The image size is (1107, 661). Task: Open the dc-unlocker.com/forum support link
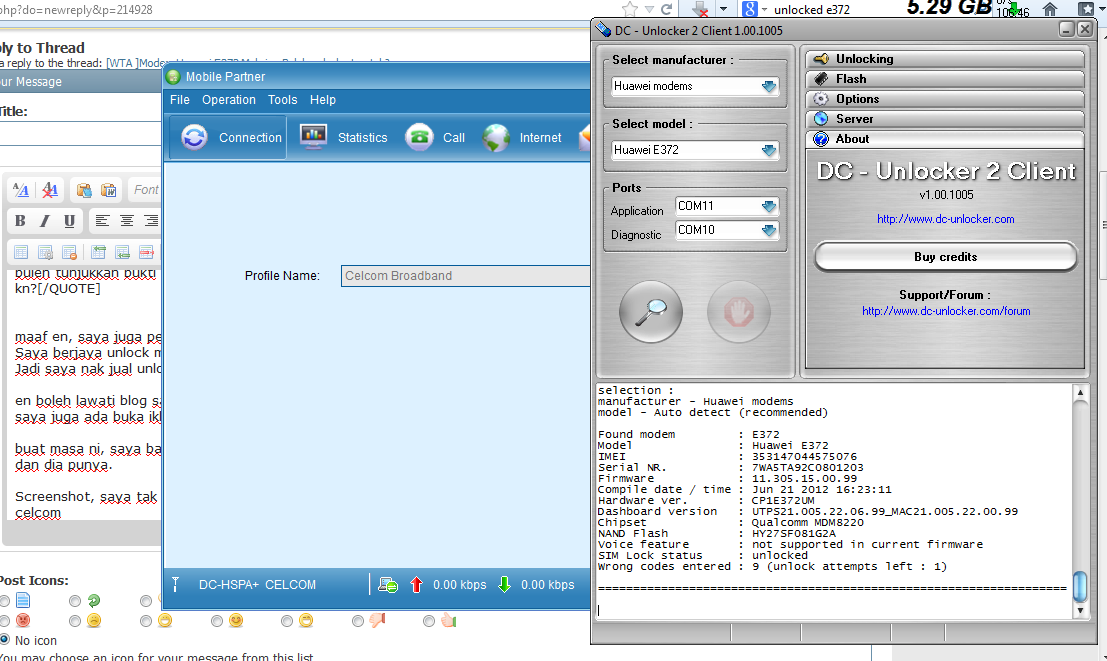click(945, 311)
